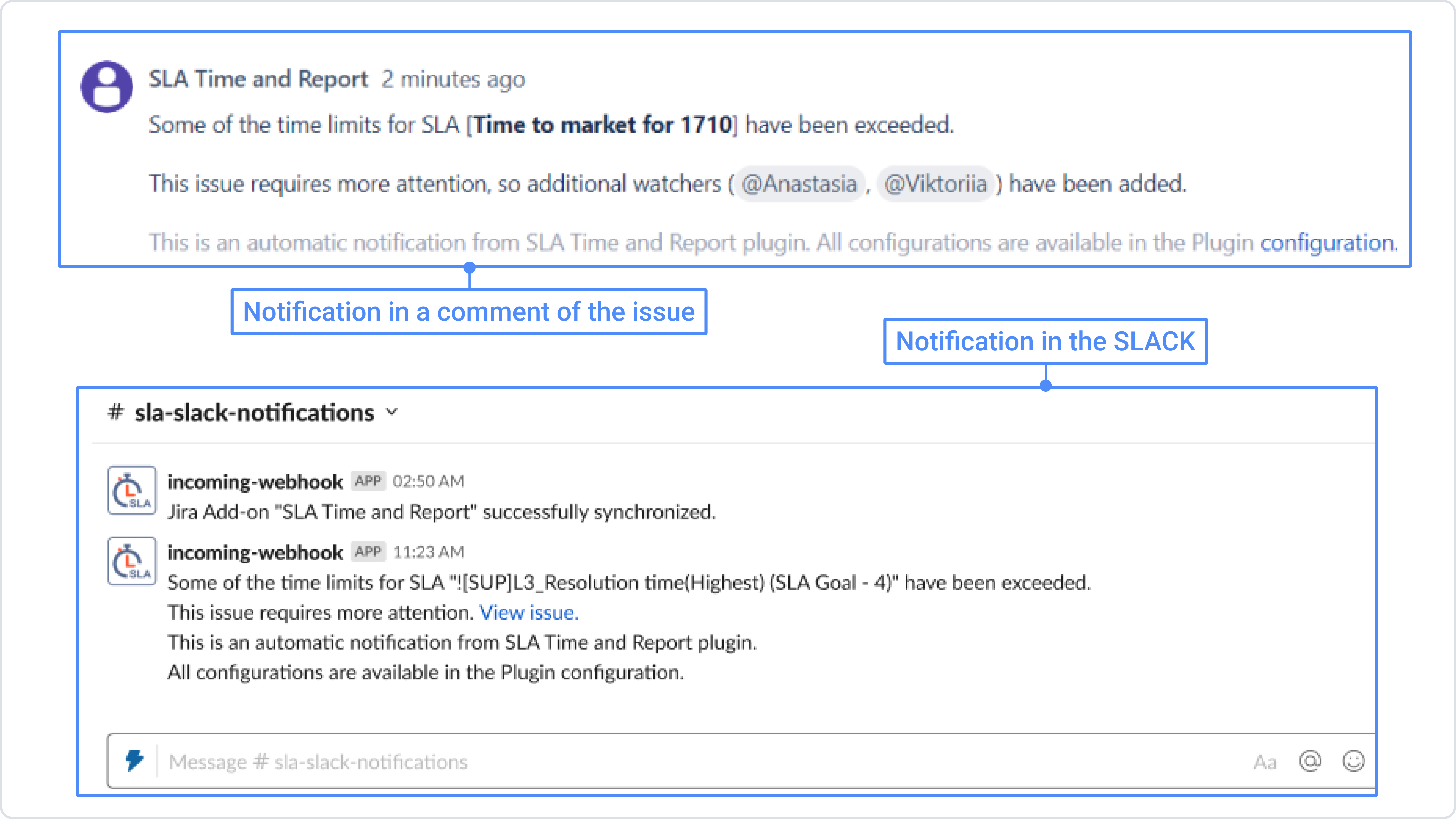
Task: Click the @ mention icon in message box
Action: point(1310,761)
